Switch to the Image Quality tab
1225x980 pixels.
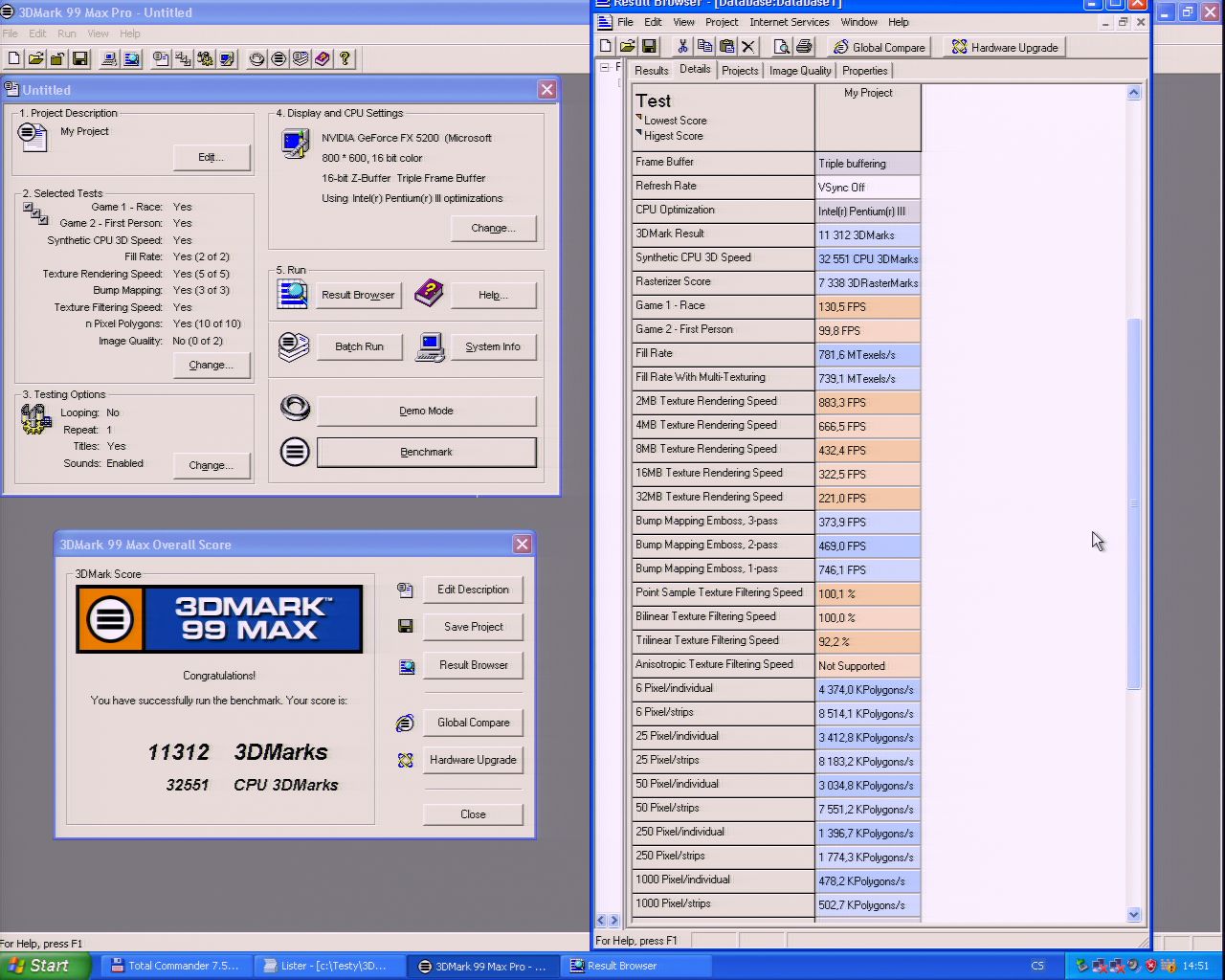[800, 71]
